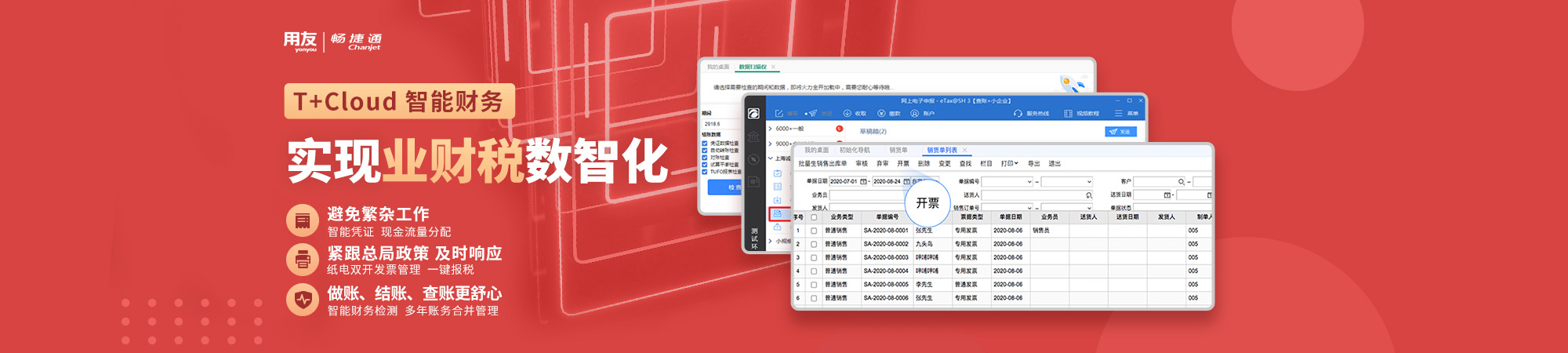Switch to 我的桌面 tab in sales list window
Image resolution: width=1568 pixels, height=353 pixels.
[x=817, y=150]
